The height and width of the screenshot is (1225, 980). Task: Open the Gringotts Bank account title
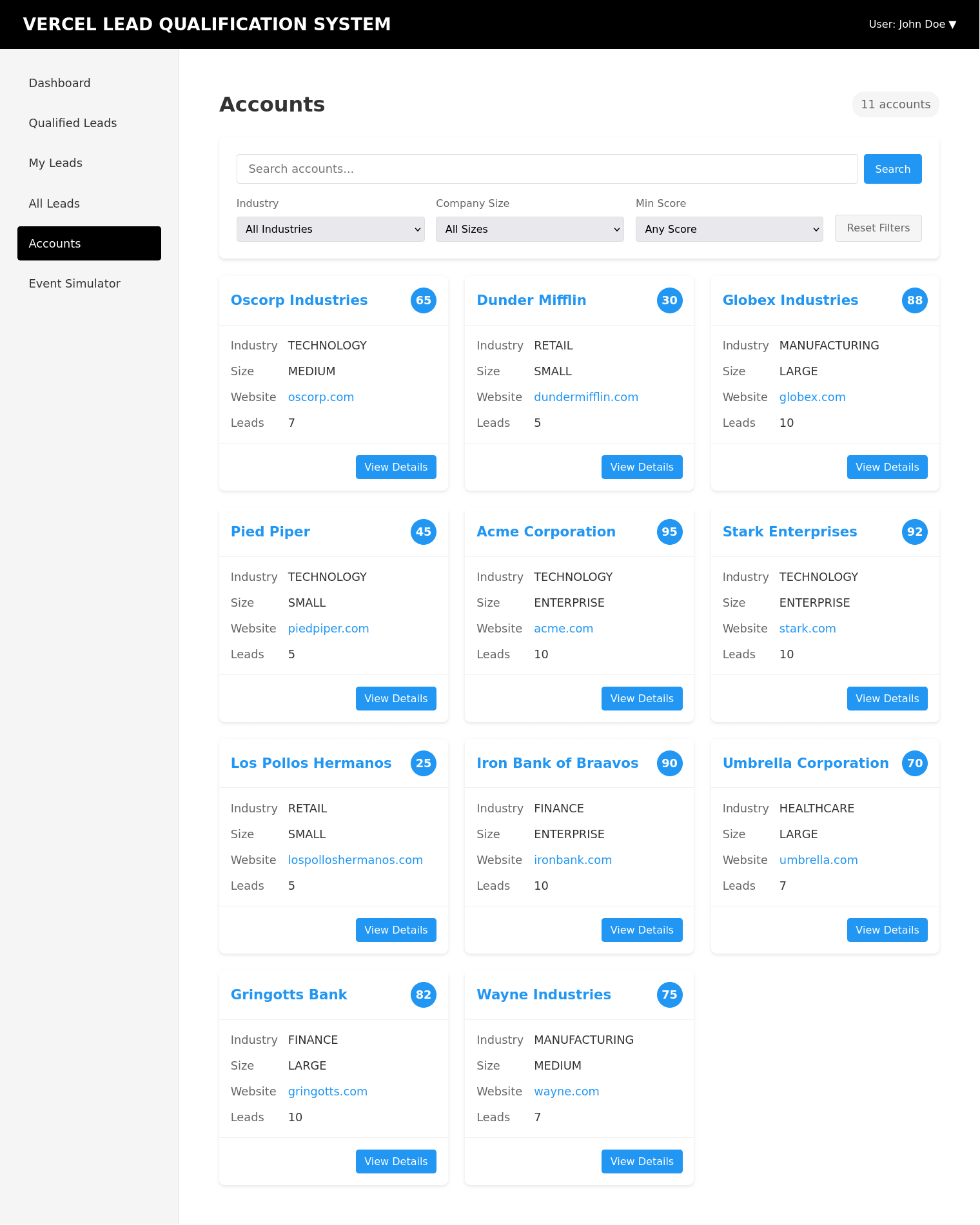point(289,995)
